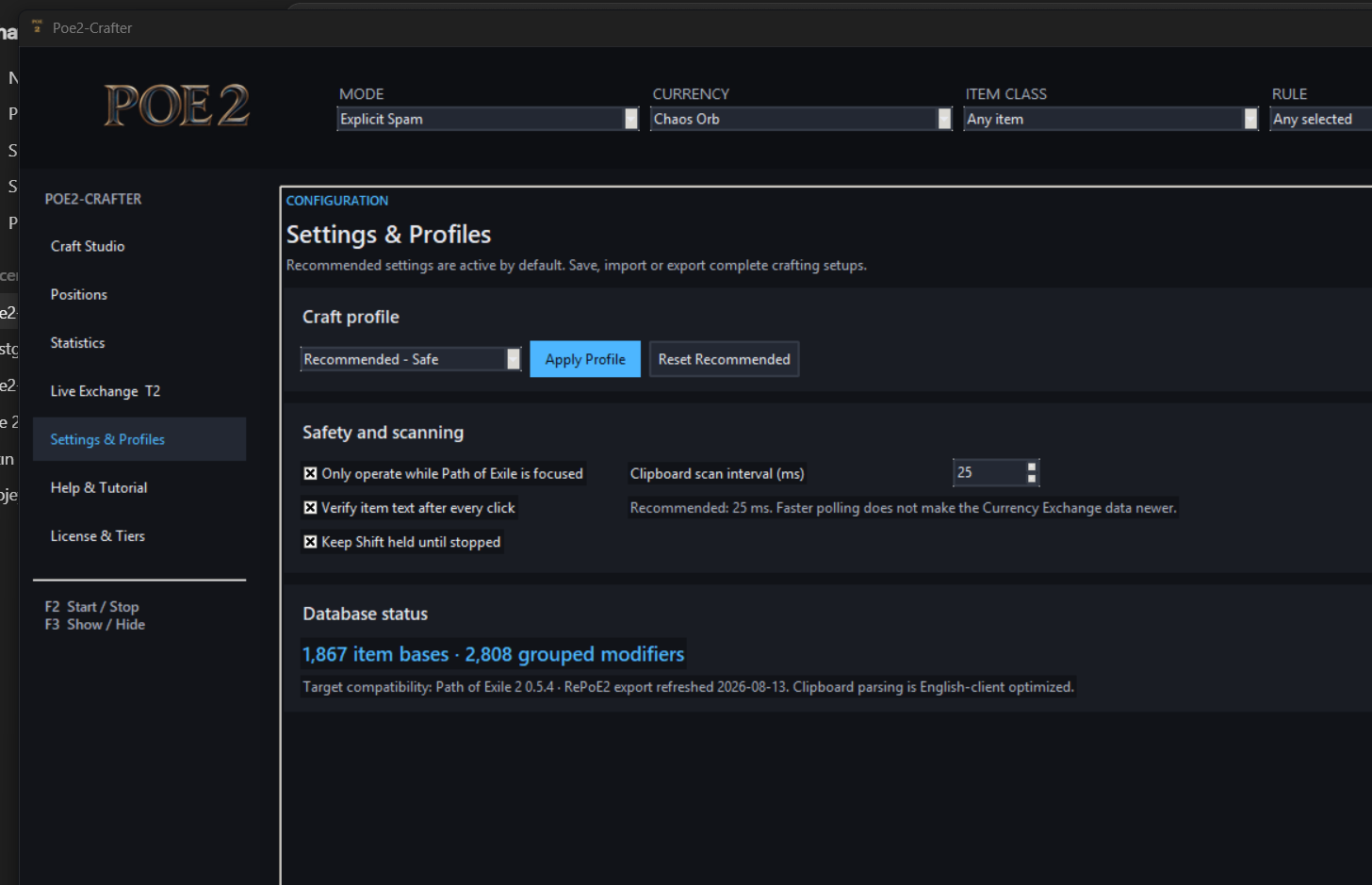The image size is (1372, 885).
Task: Click the POE2-CRAFTER sidebar heading
Action: point(93,199)
